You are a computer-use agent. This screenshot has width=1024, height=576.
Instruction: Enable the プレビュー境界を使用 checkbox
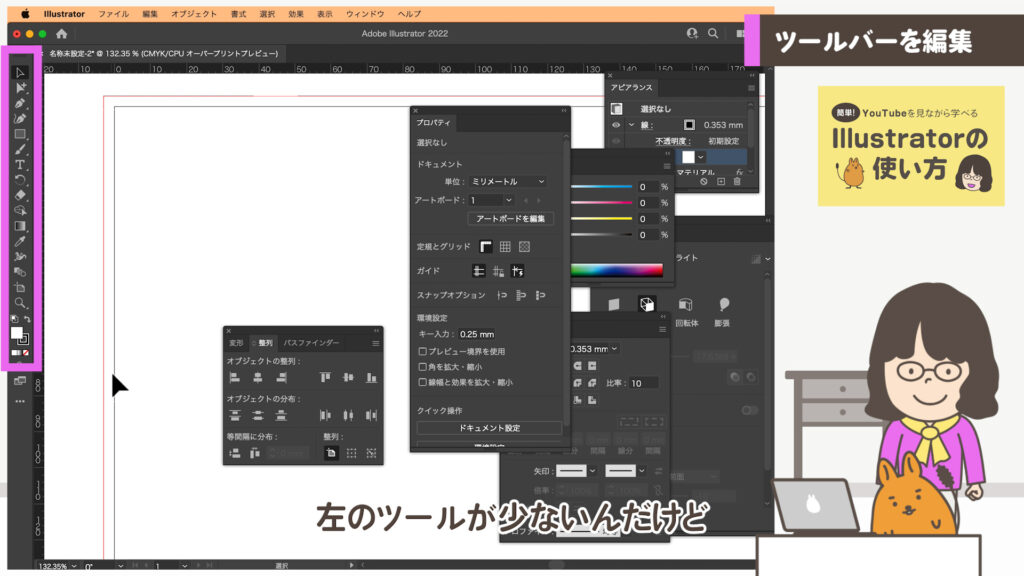coord(421,350)
